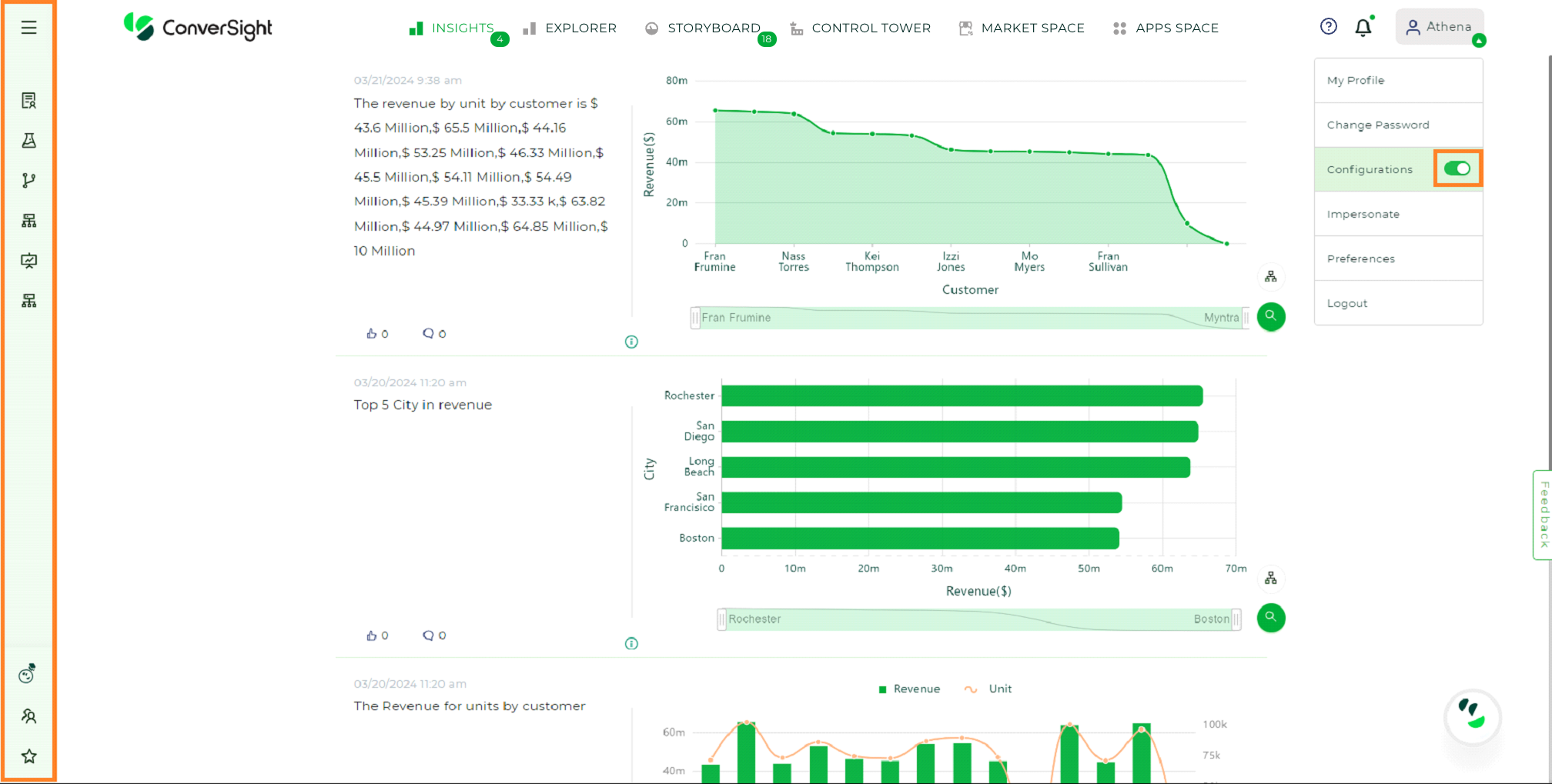Viewport: 1552px width, 784px height.
Task: Click the Fran Frumine data point label
Action: (714, 262)
